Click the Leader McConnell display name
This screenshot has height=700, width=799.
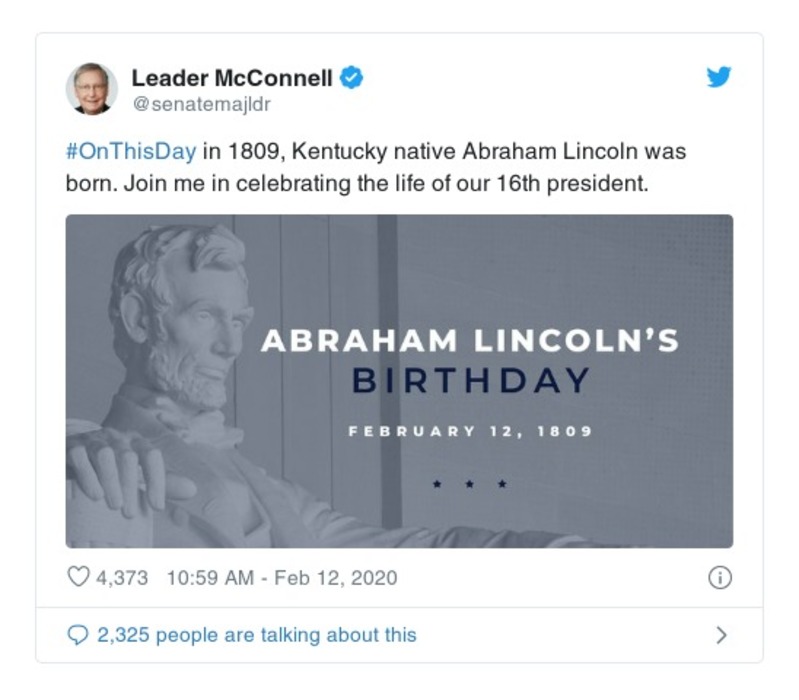point(231,78)
